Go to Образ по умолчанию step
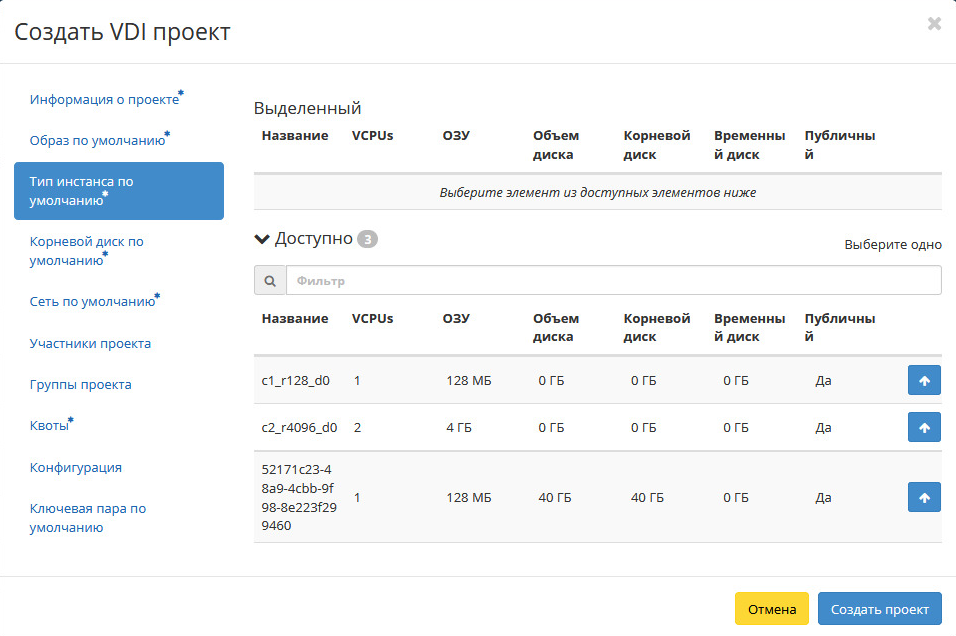 [97, 141]
